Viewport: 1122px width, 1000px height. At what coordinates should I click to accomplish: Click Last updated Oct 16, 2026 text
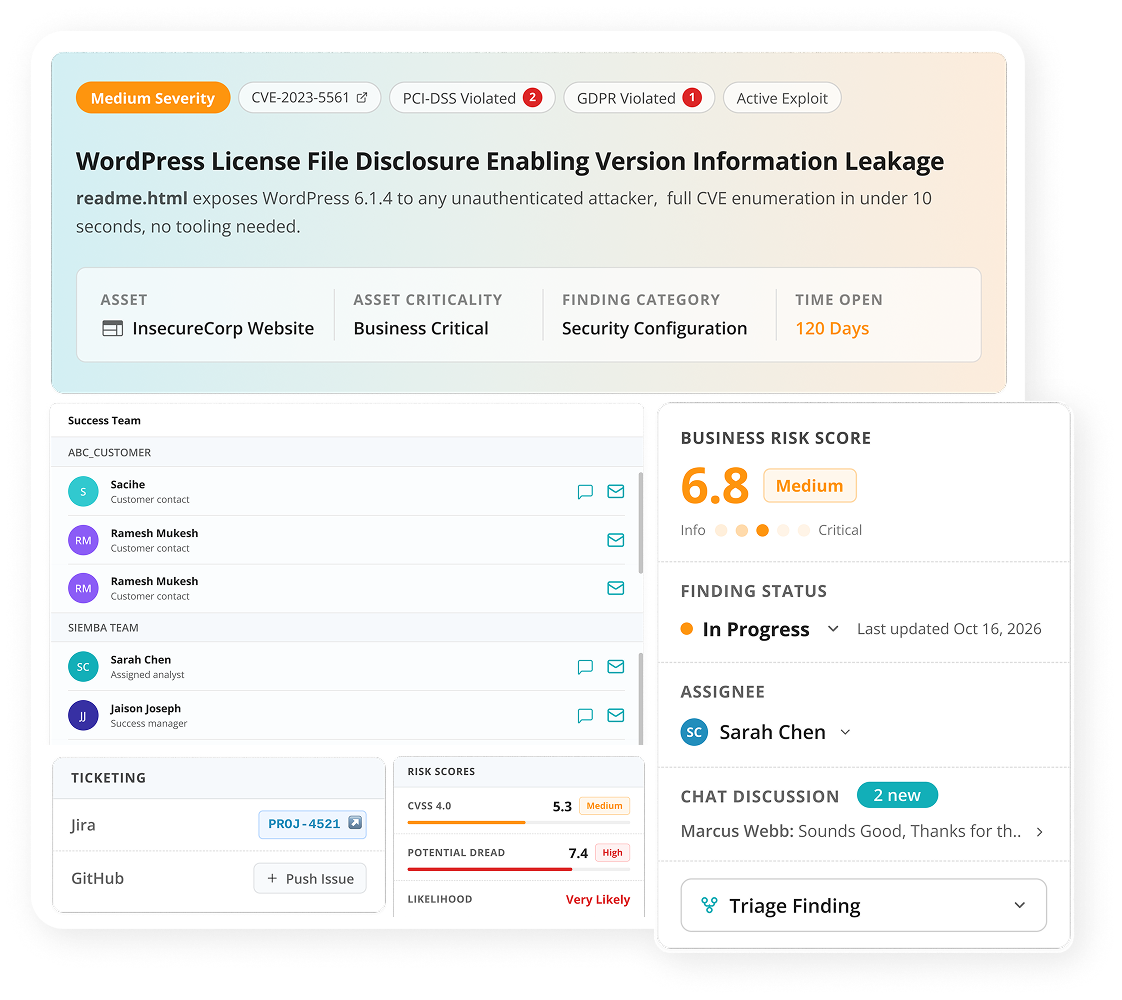click(950, 629)
